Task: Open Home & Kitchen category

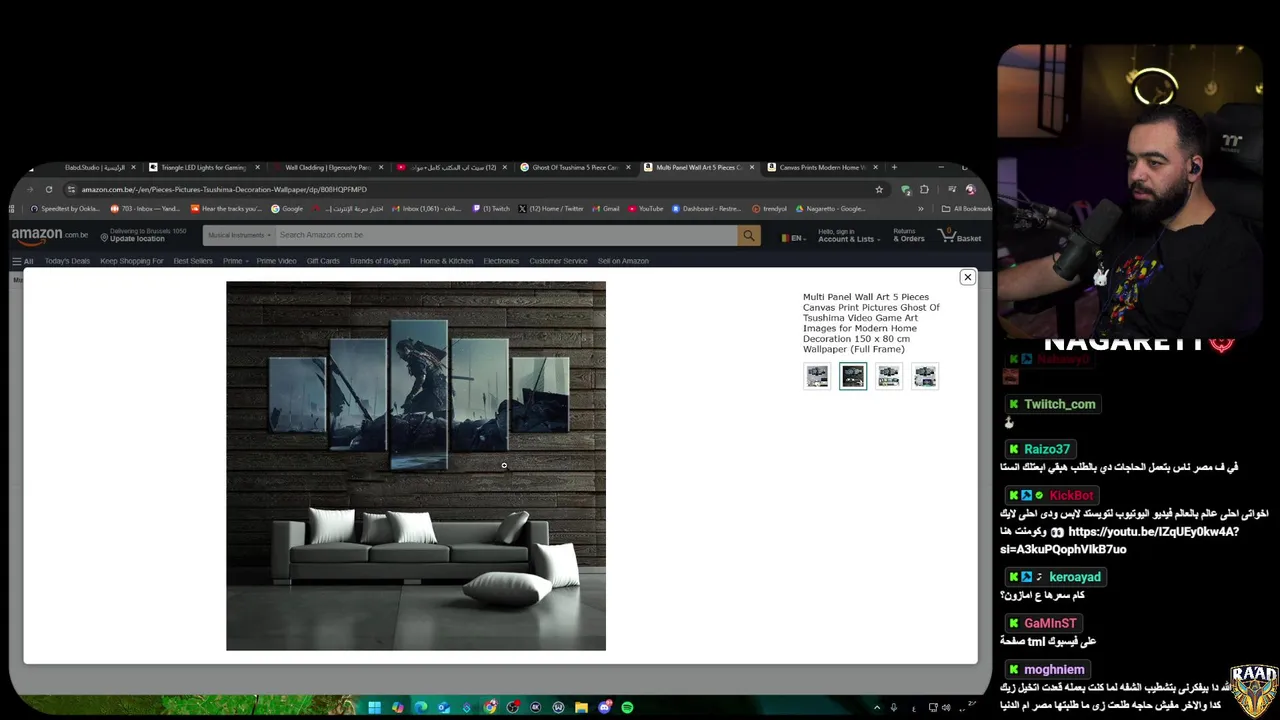Action: 446,261
